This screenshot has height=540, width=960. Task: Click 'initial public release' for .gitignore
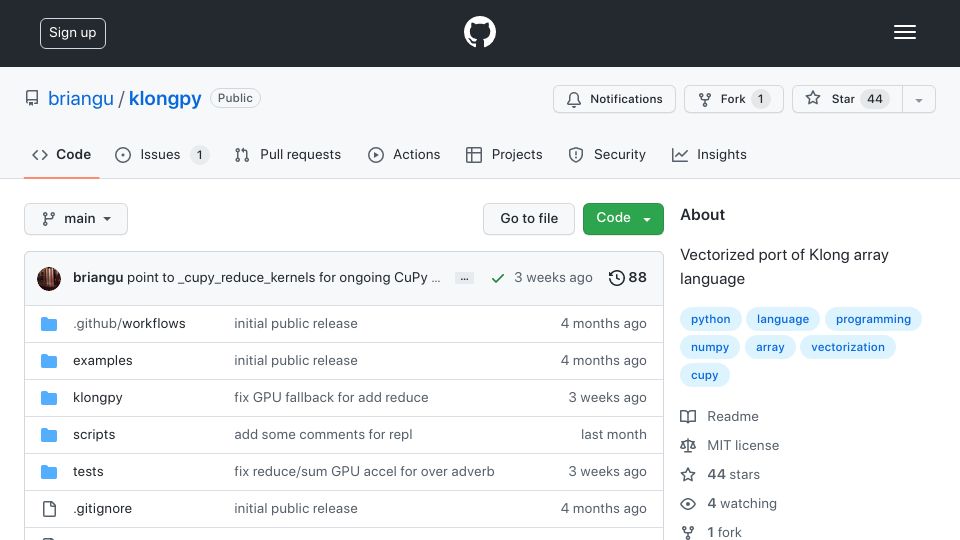296,509
